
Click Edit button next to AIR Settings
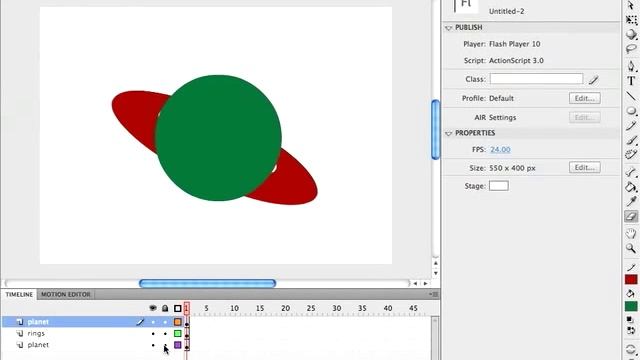[584, 118]
